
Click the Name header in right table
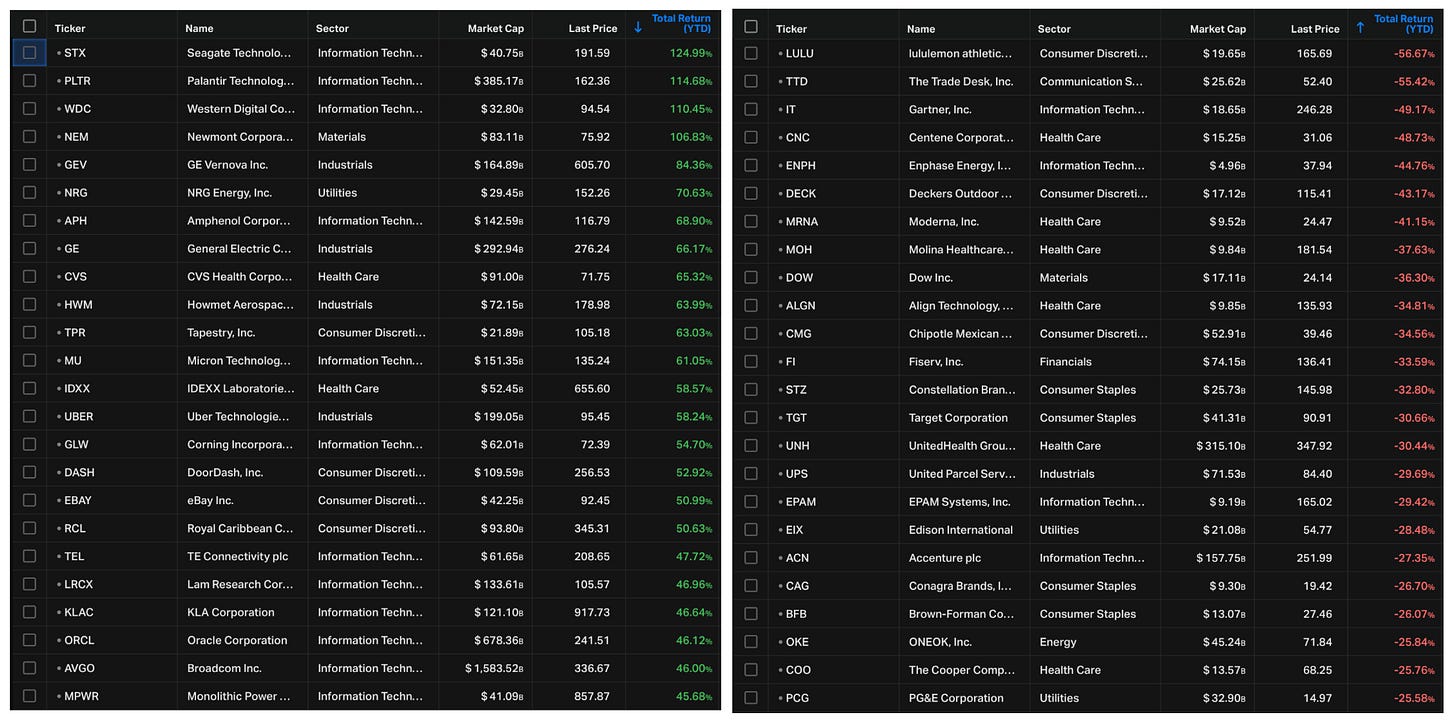point(922,29)
